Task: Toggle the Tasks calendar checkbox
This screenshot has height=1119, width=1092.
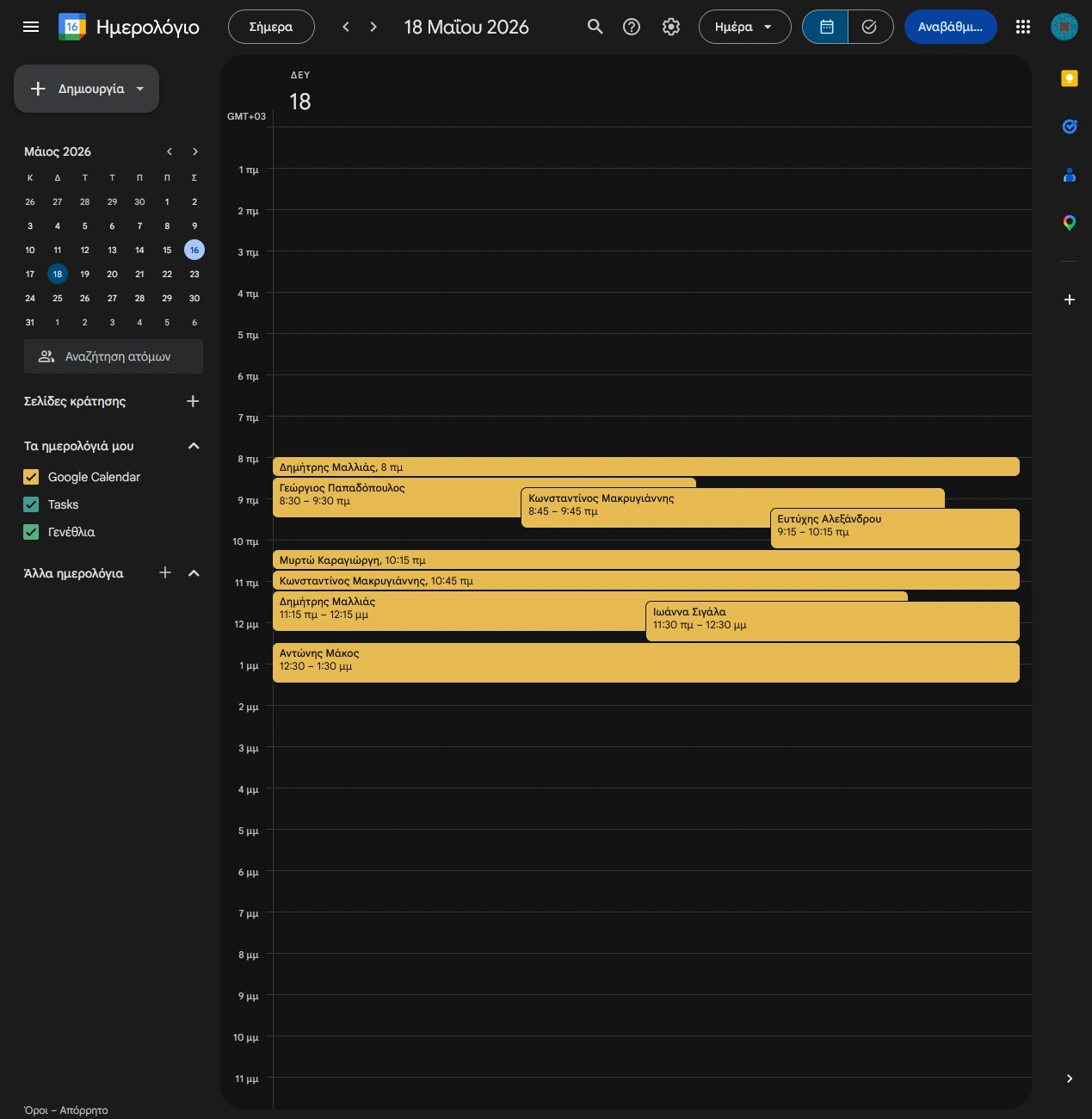Action: pos(31,504)
